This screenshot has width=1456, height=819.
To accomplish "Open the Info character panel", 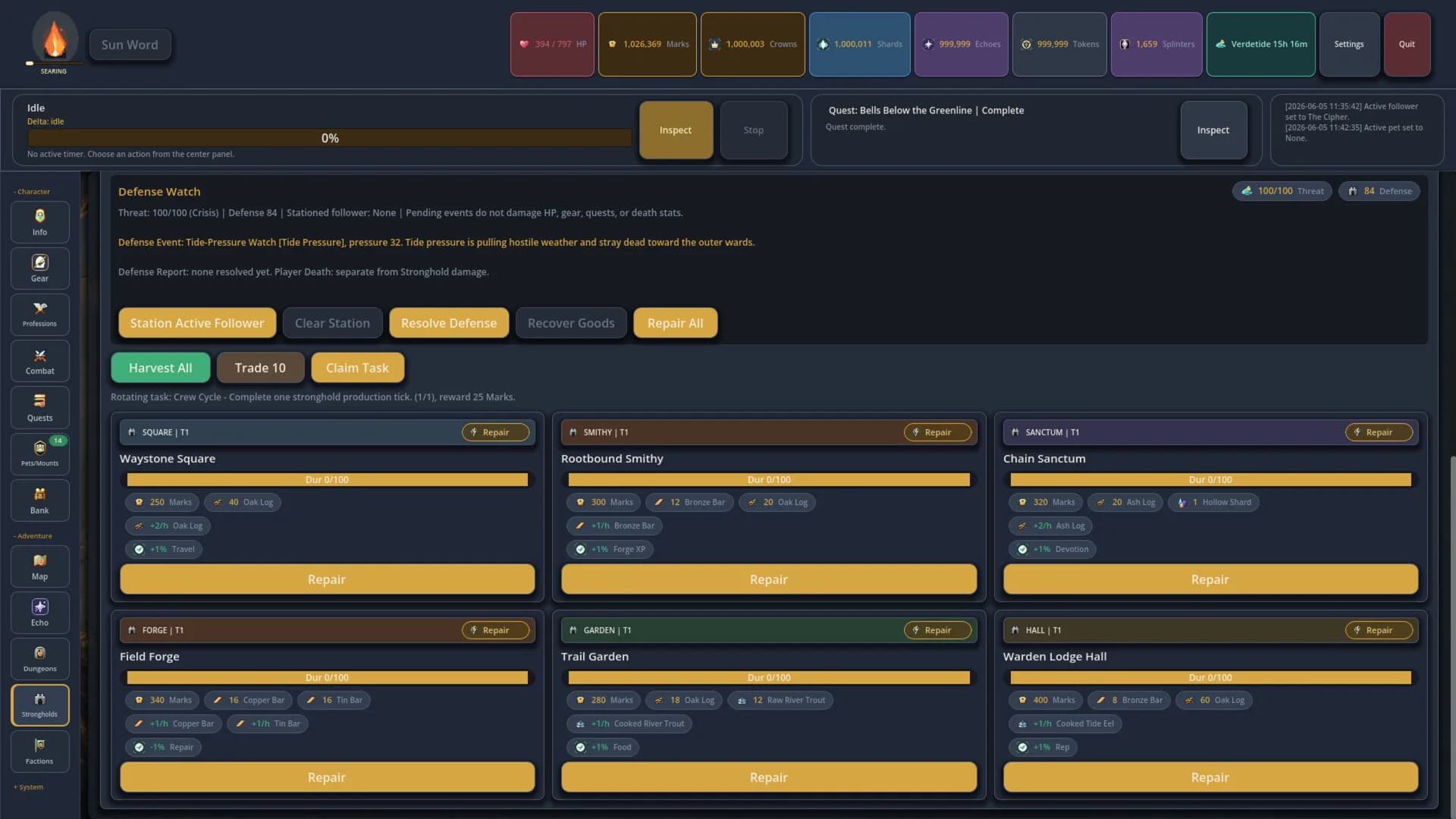I will [x=39, y=222].
